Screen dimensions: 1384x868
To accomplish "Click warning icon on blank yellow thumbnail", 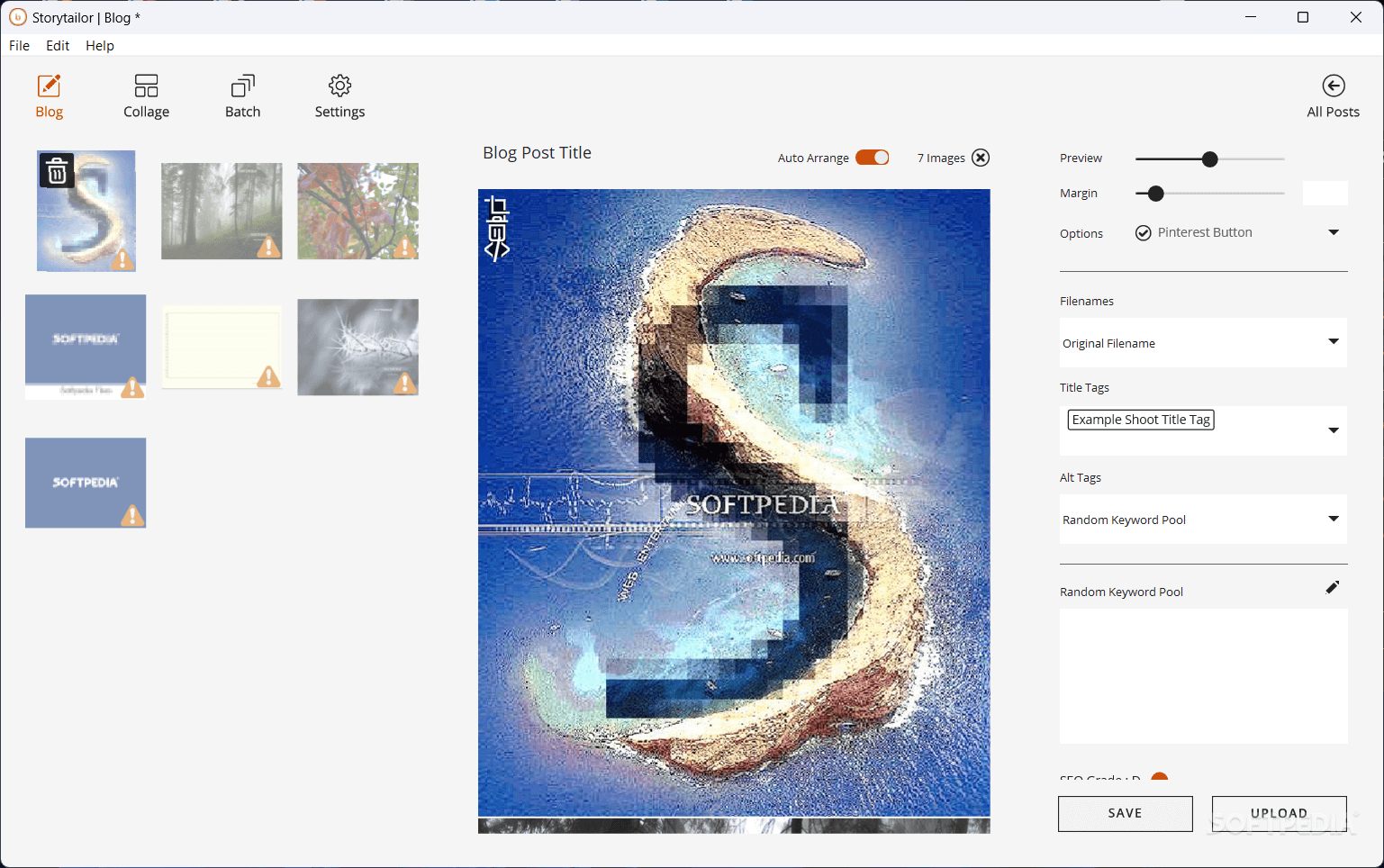I will [267, 376].
